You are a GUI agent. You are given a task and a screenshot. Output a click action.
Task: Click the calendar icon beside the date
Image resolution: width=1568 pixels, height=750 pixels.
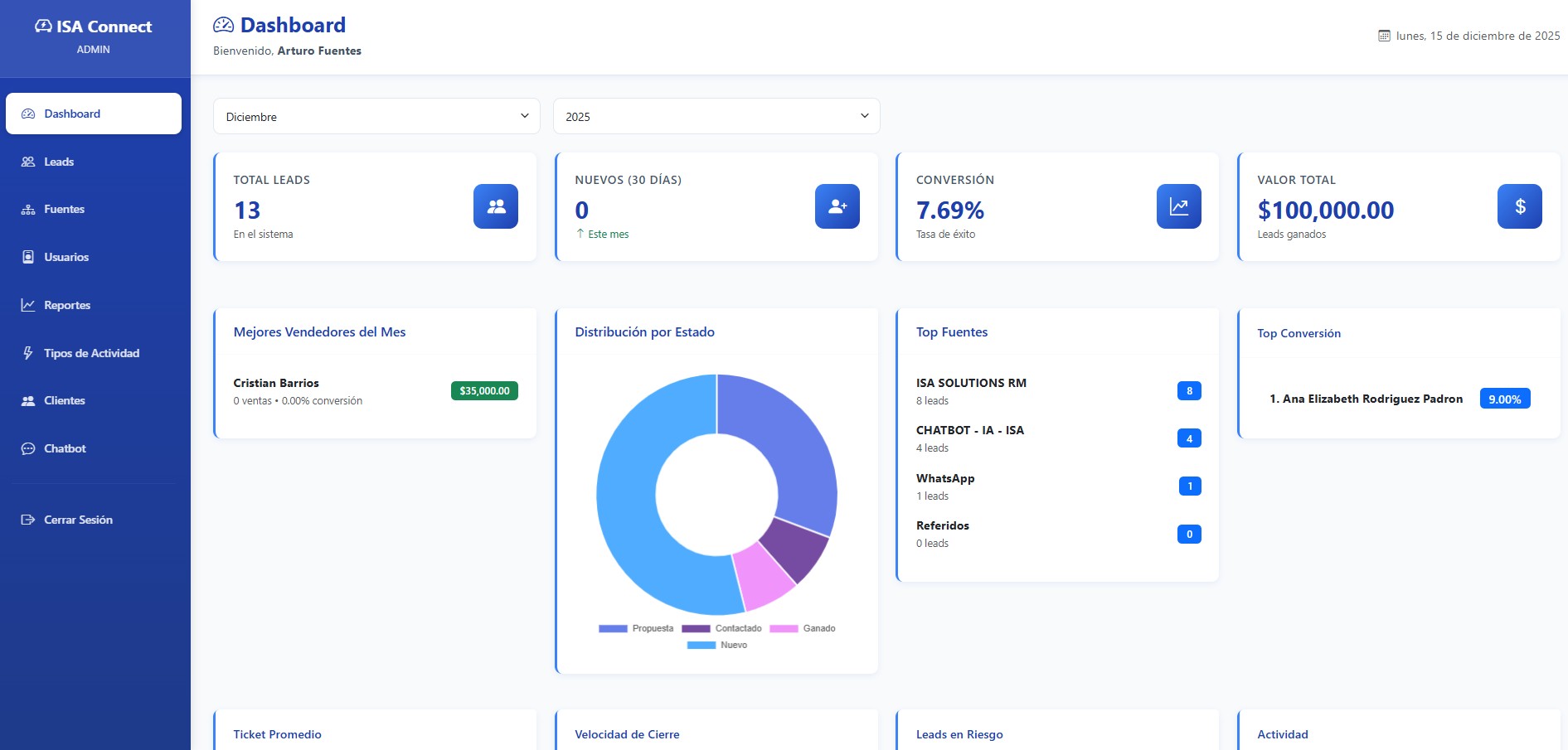click(x=1384, y=36)
